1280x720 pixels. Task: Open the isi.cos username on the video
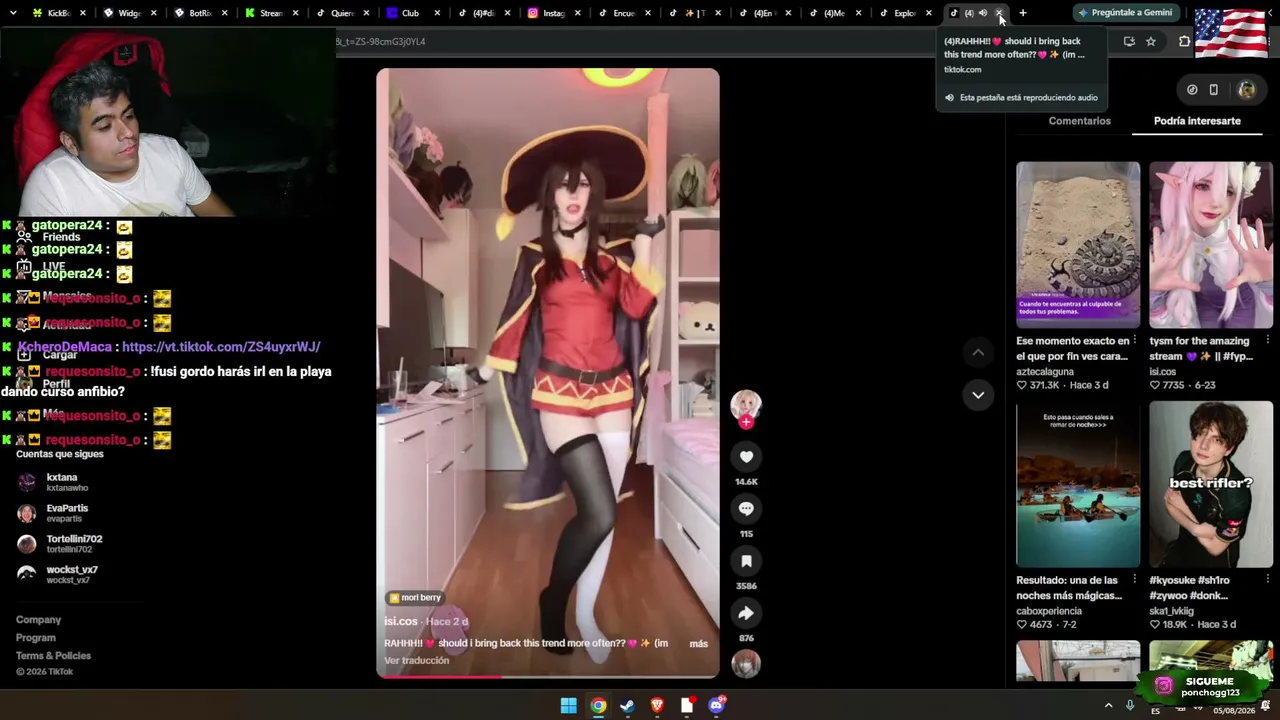click(x=401, y=622)
